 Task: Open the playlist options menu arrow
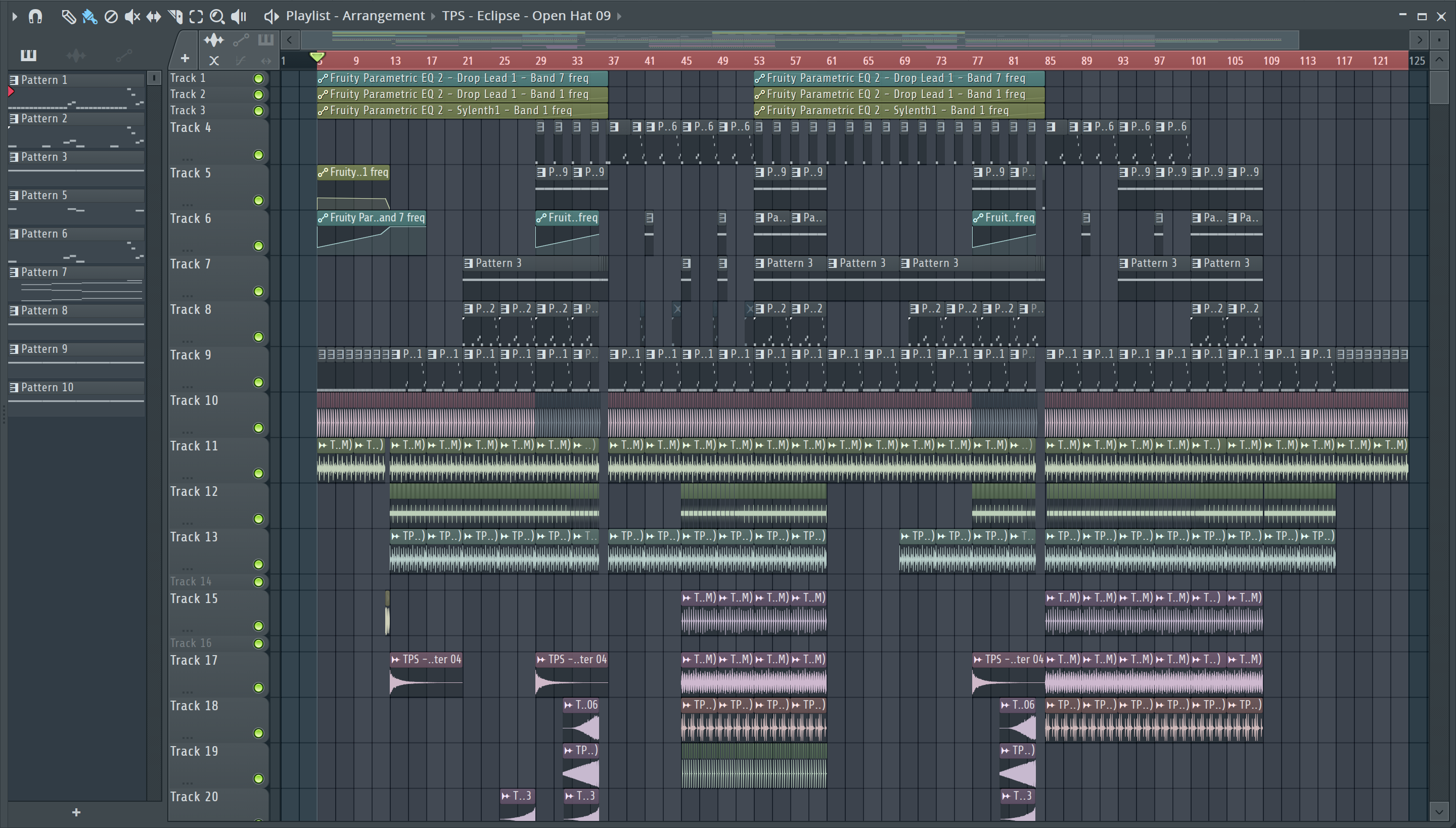15,16
